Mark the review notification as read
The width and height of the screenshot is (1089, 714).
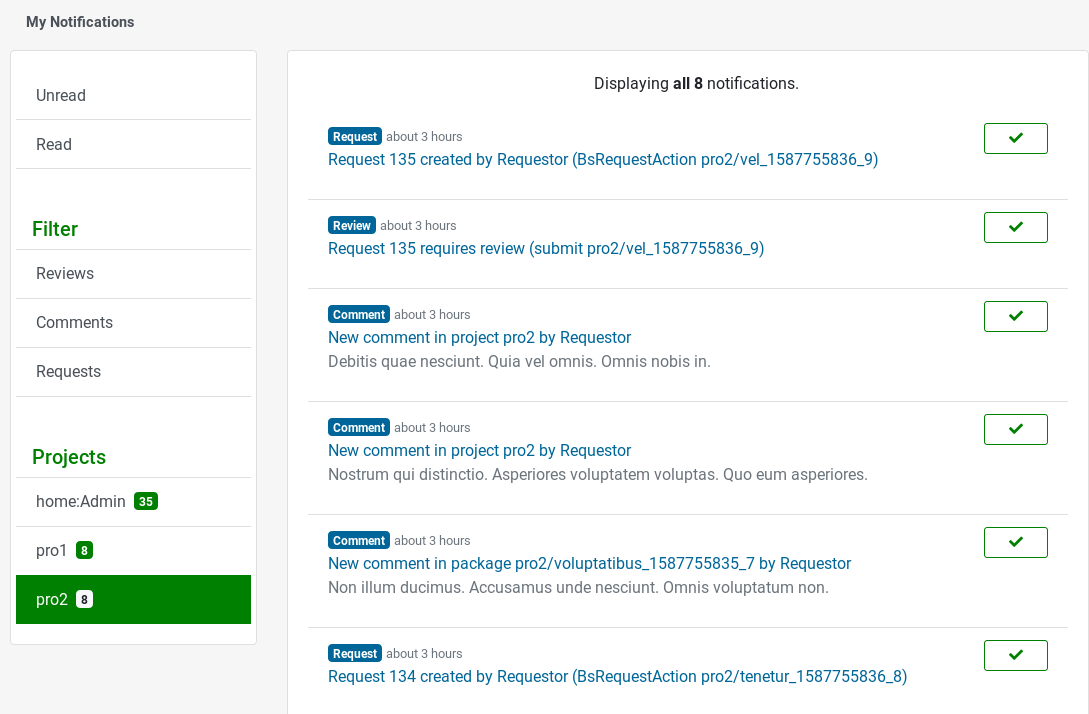click(x=1015, y=227)
